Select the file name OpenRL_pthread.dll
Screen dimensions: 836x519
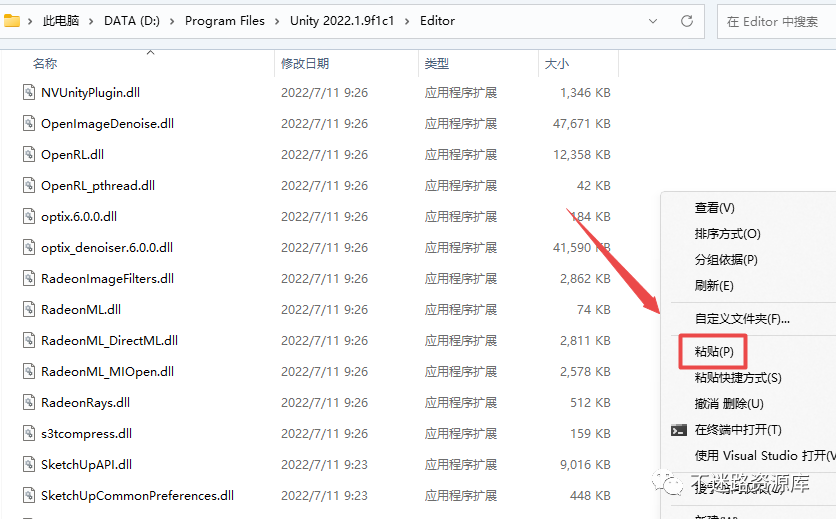[x=98, y=185]
